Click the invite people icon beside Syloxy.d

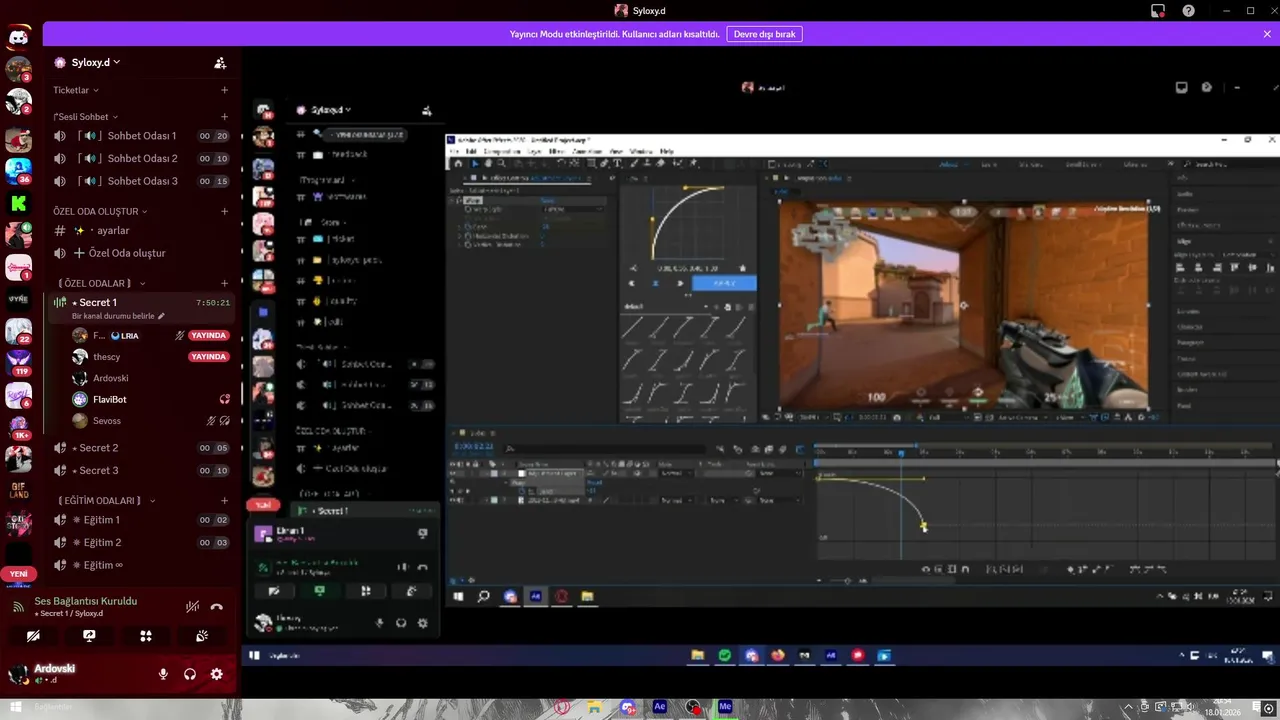(220, 63)
